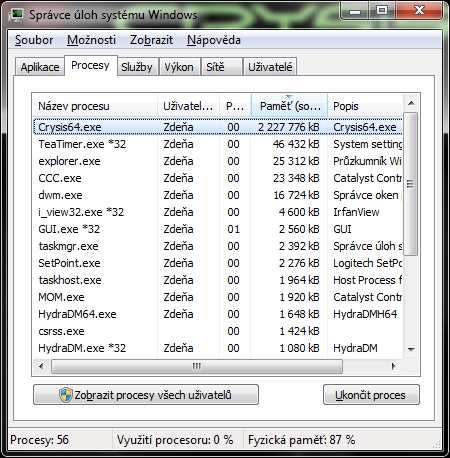Select the taskhost.exe process
The height and width of the screenshot is (458, 450).
point(218,280)
